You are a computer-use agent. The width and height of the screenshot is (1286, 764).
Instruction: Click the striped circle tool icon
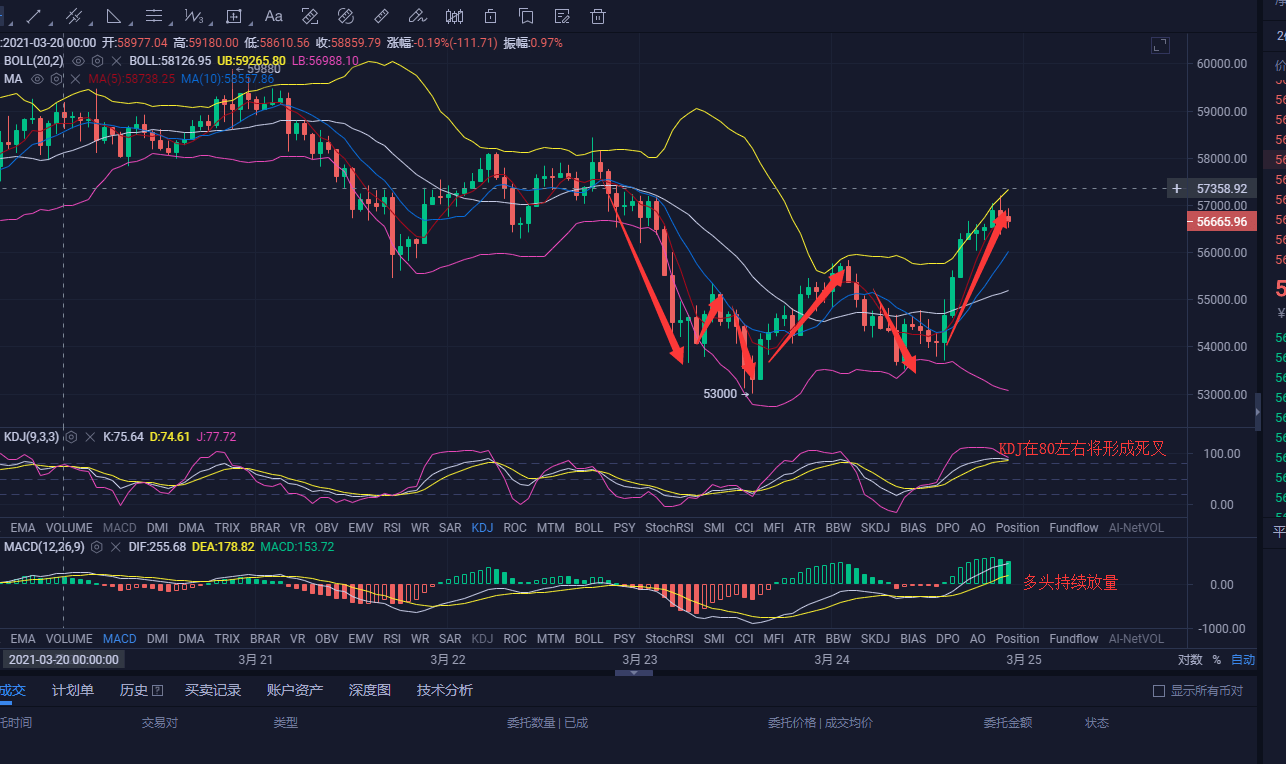pos(346,16)
